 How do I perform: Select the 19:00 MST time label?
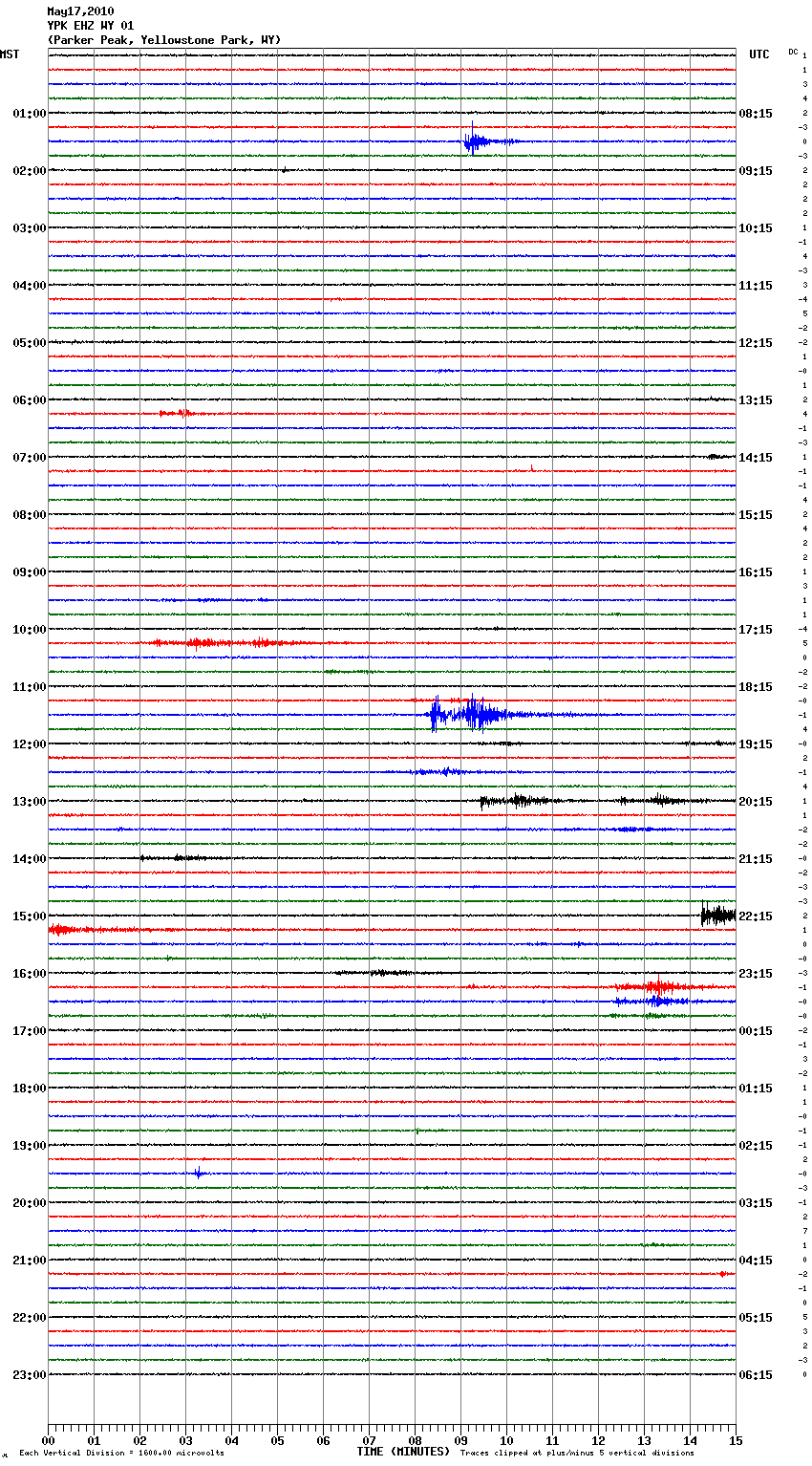[x=29, y=1146]
